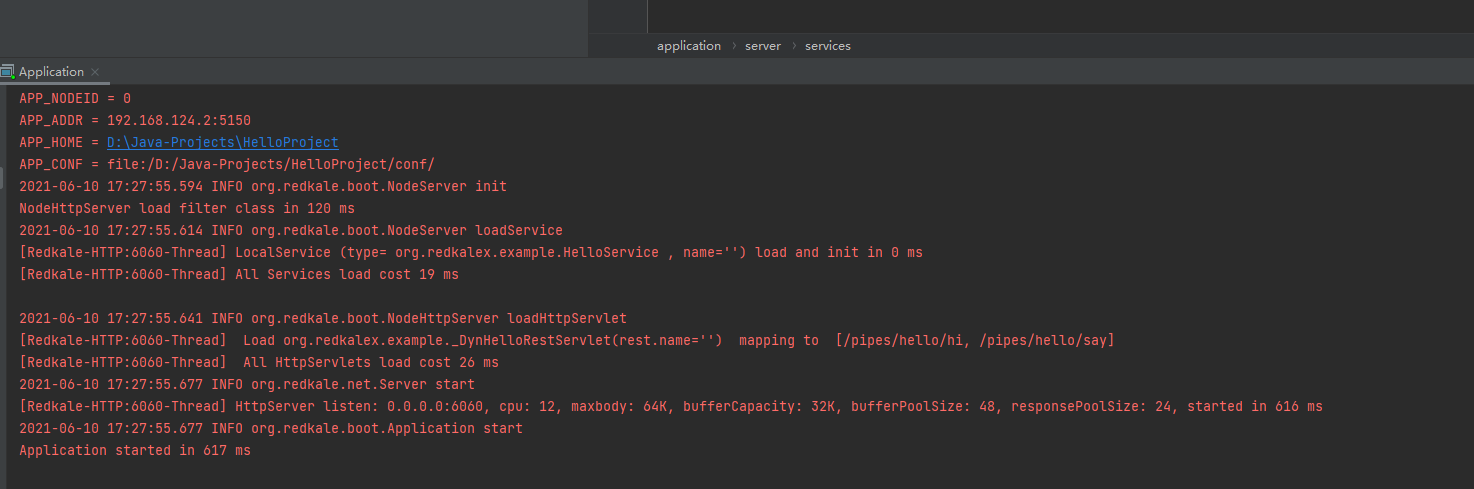This screenshot has height=489, width=1474.
Task: Select the load filter class log line
Action: (187, 209)
